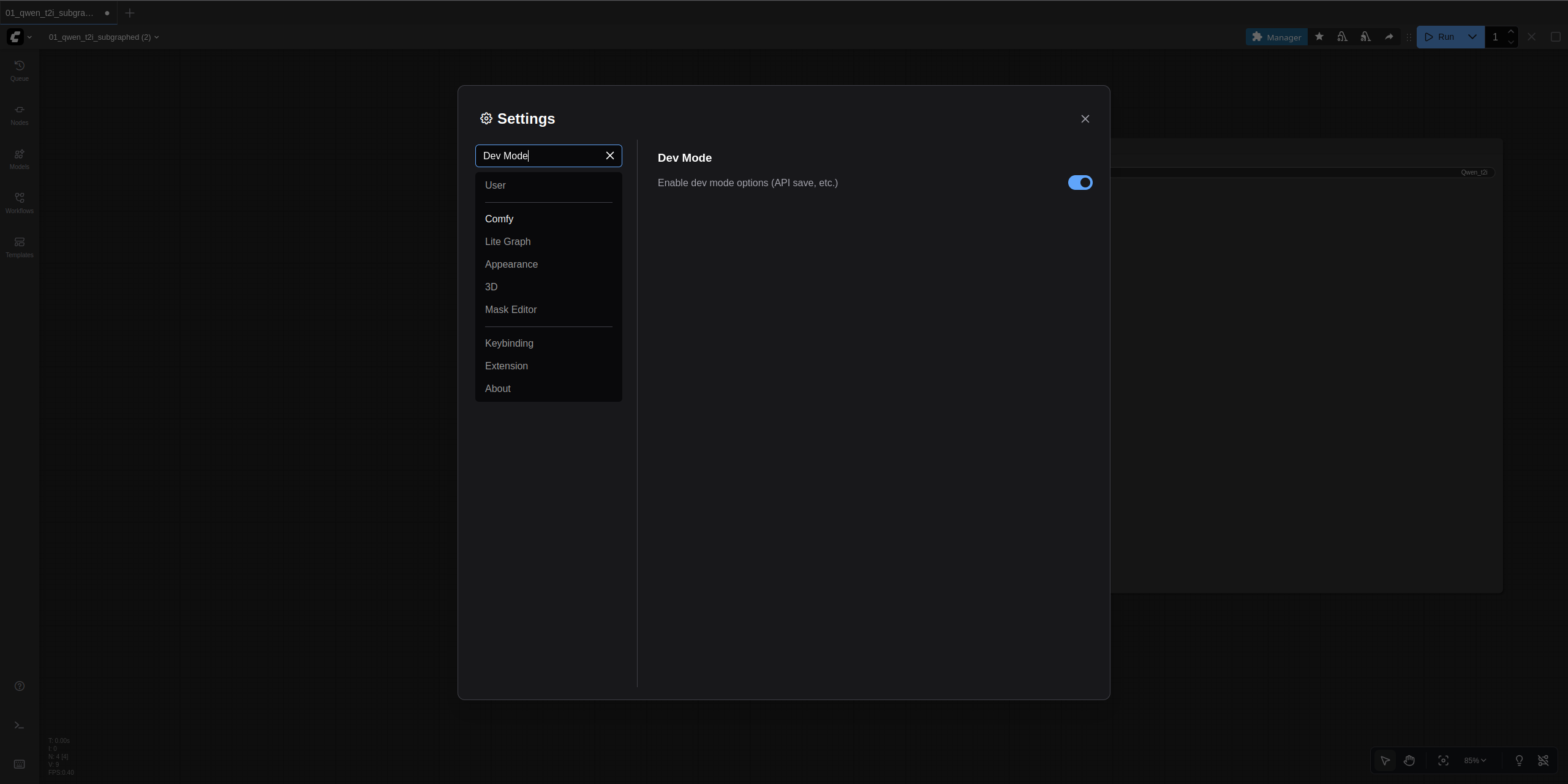Increase the run count stepper

click(x=1512, y=32)
